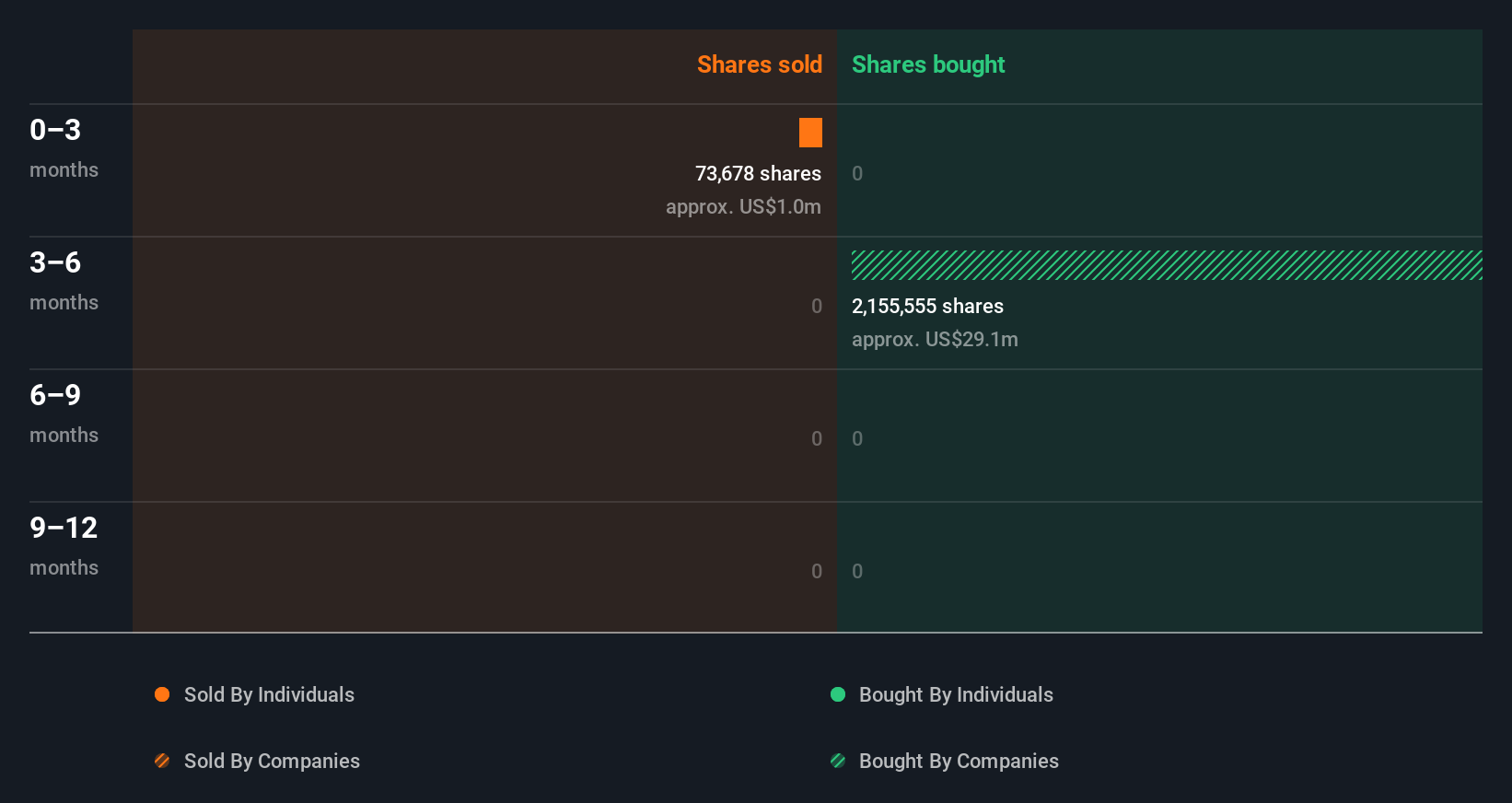
Task: Click the 2,155,555 shares value
Action: (x=927, y=306)
